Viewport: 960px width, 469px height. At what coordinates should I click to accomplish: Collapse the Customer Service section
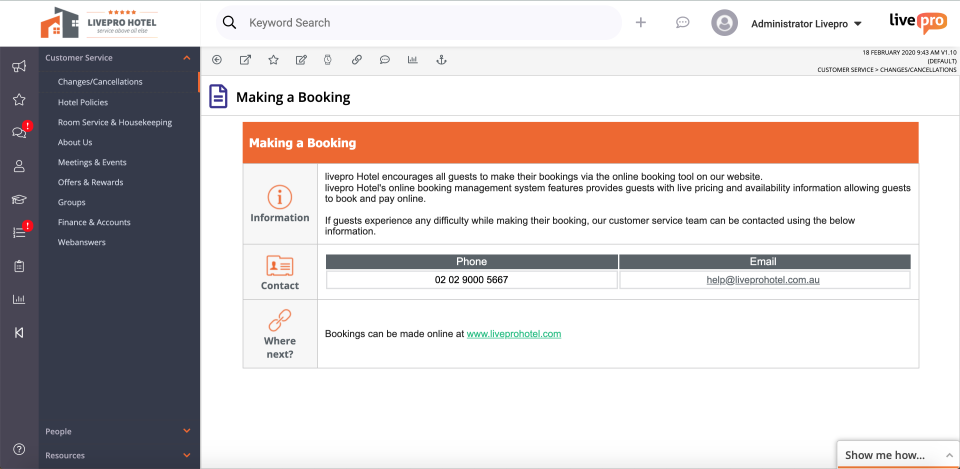(187, 58)
